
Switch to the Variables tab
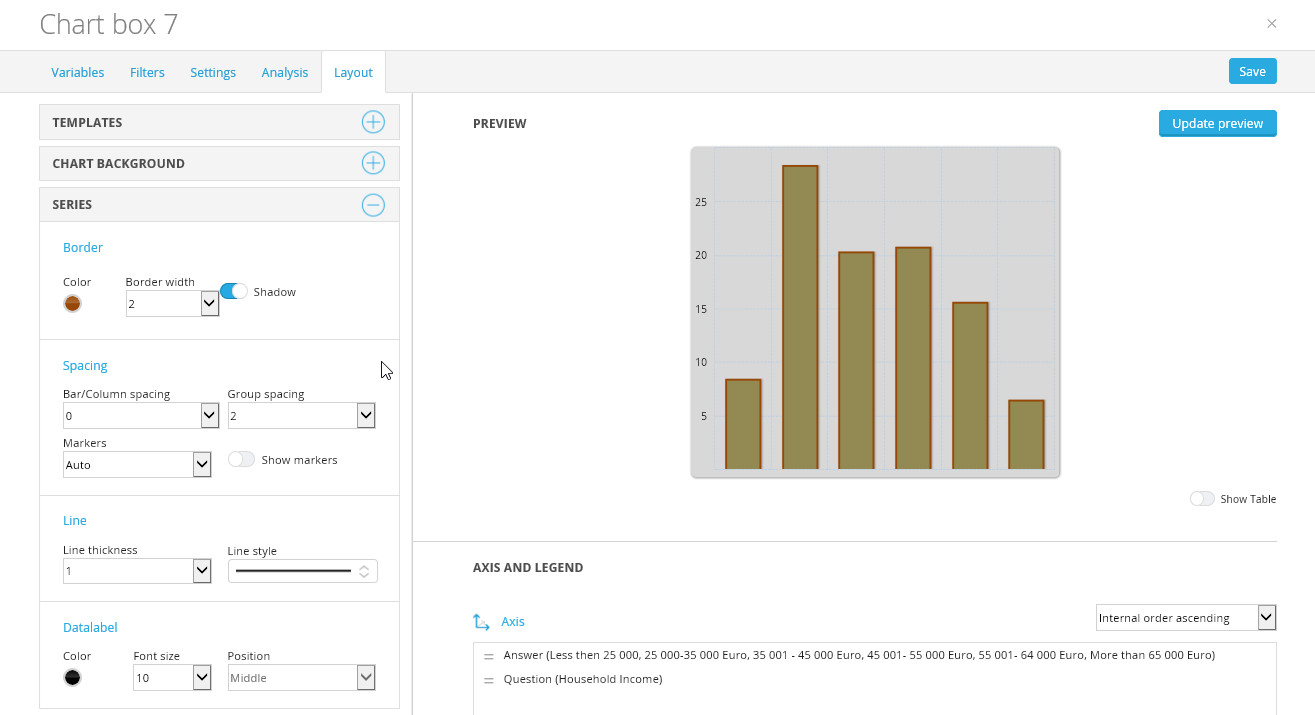[77, 72]
